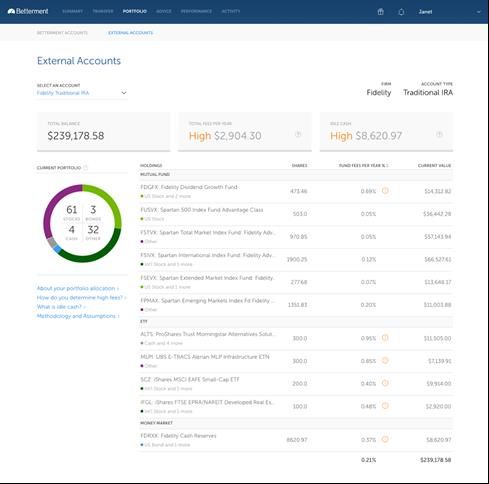Open How do you determine high fees link
Image resolution: width=489 pixels, height=484 pixels.
[81, 298]
